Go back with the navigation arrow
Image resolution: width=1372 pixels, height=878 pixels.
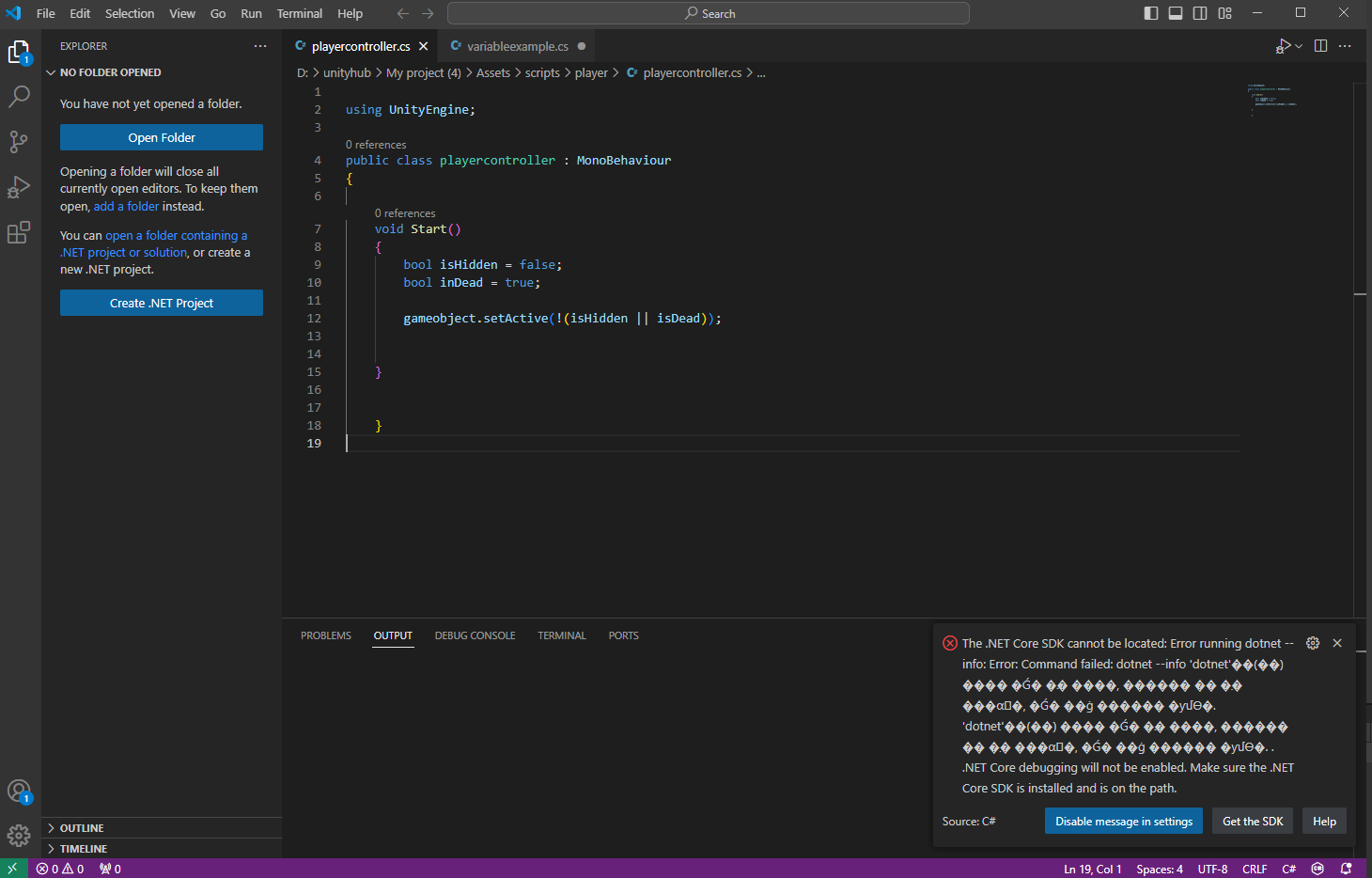(403, 13)
